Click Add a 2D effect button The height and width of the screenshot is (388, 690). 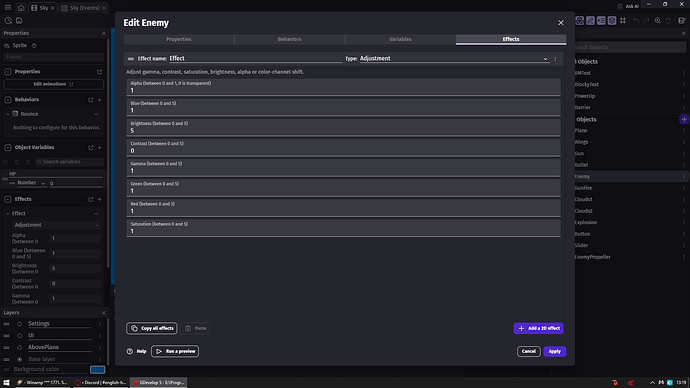(538, 328)
